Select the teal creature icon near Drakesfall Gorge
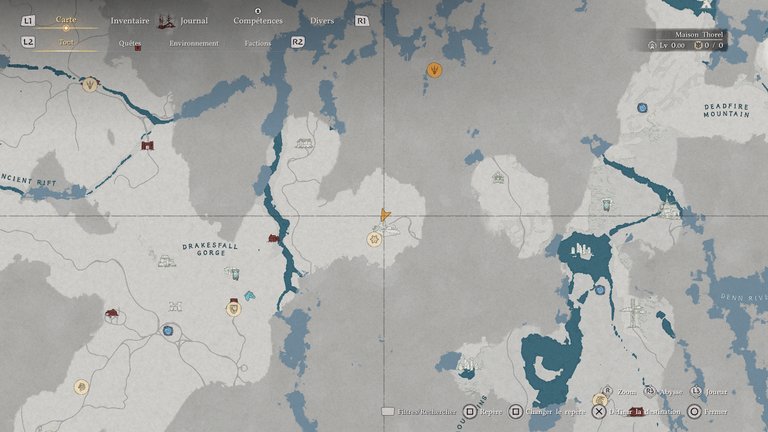Viewport: 768px width, 432px height. click(250, 295)
